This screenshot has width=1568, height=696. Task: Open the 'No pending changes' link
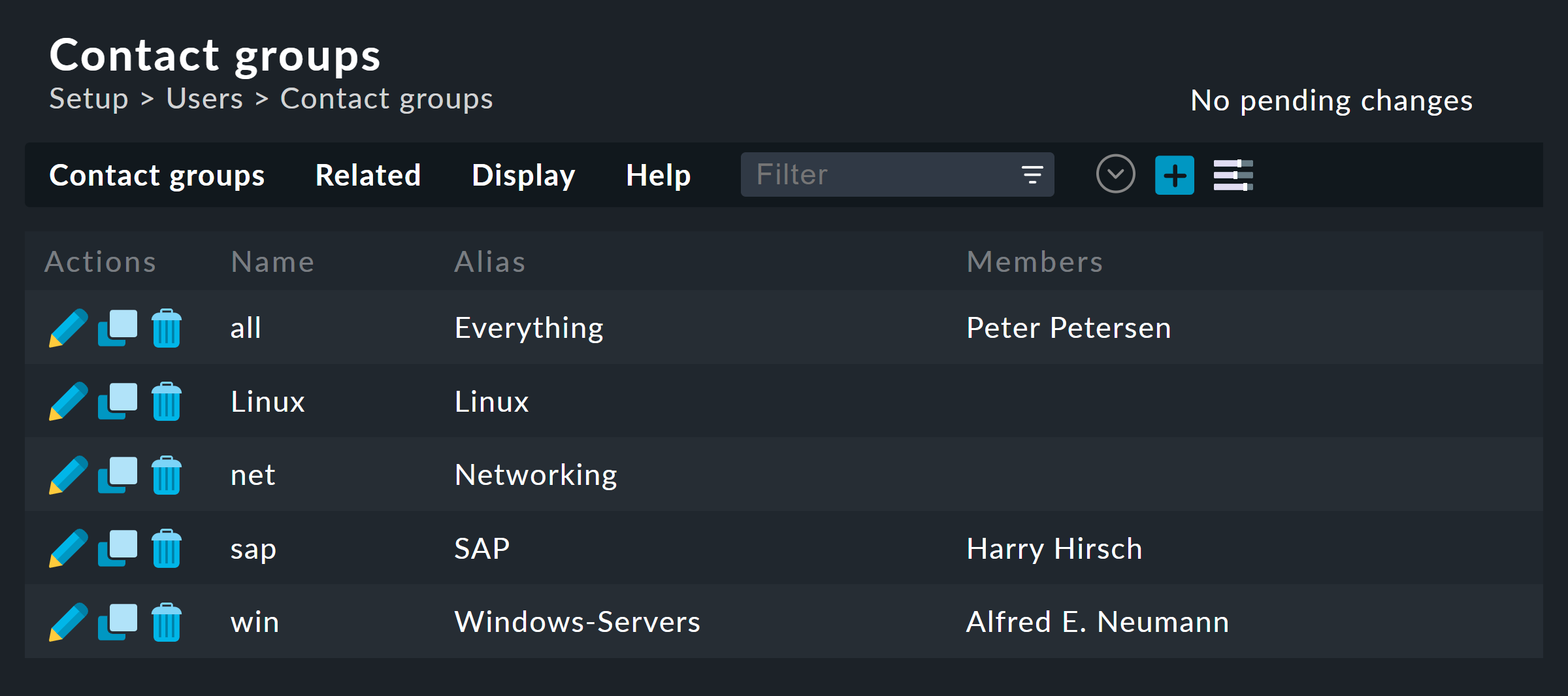point(1331,101)
